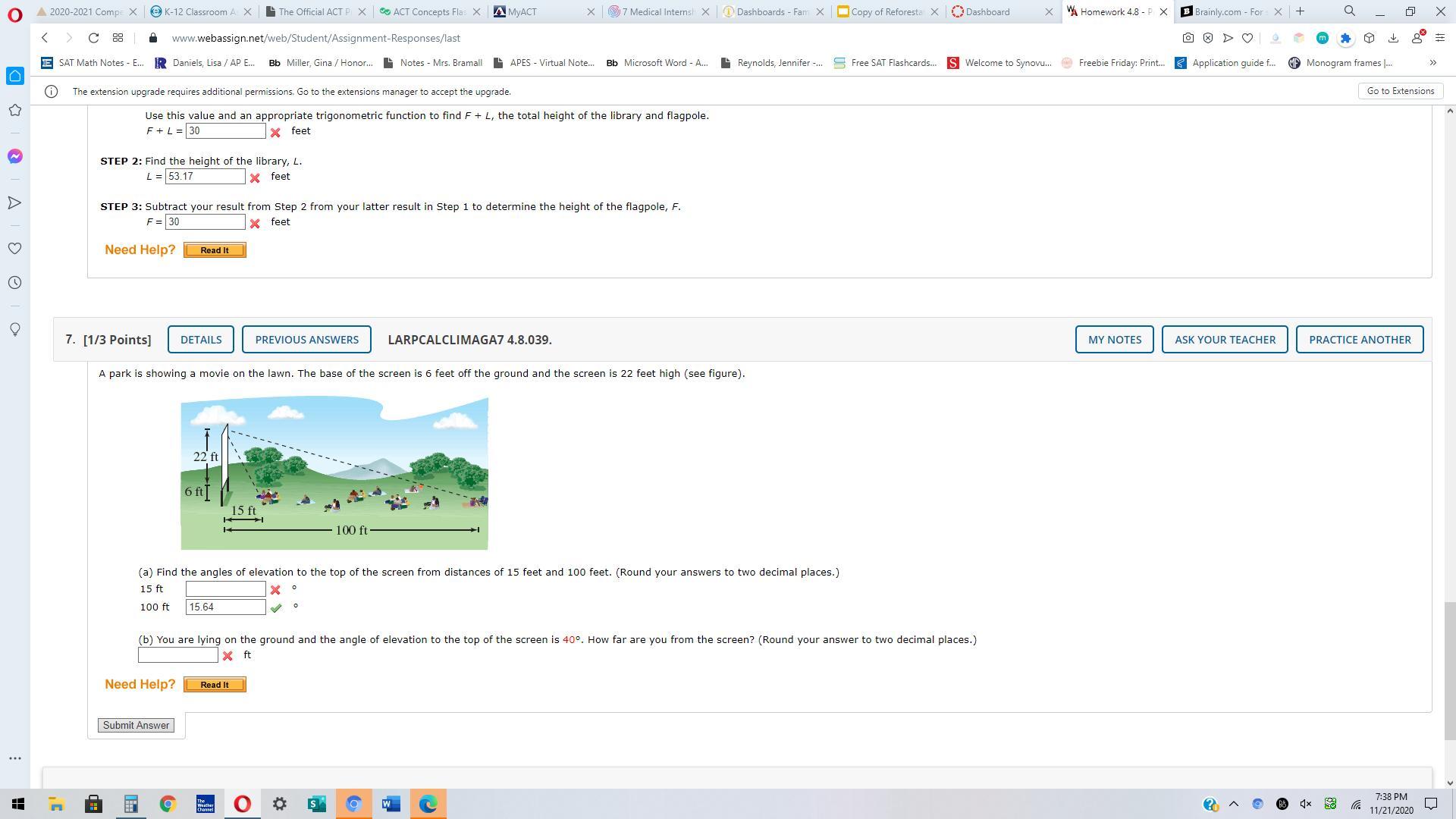Viewport: 1456px width, 819px height.
Task: Click the Messenger icon in Opera sidebar
Action: (14, 156)
